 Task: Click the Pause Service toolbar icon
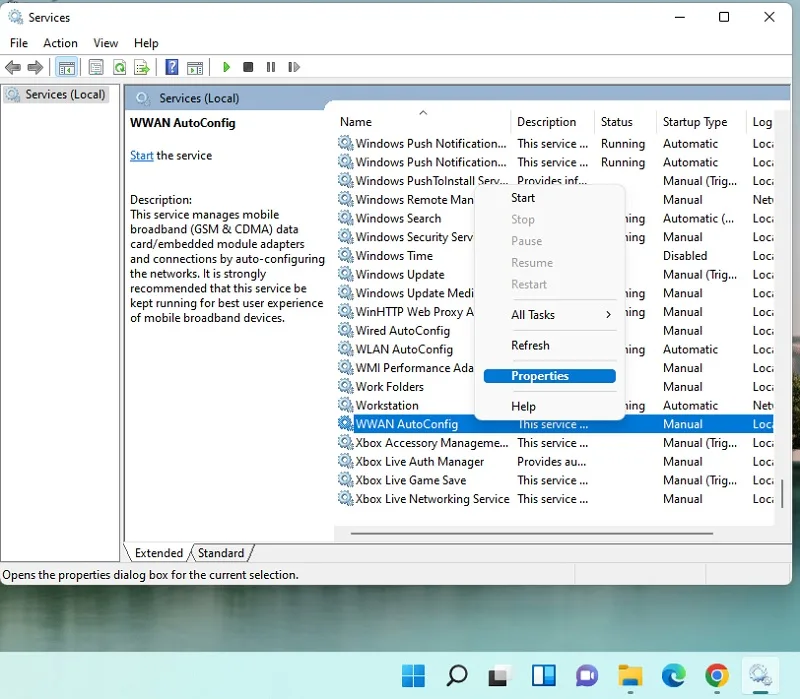pos(271,67)
